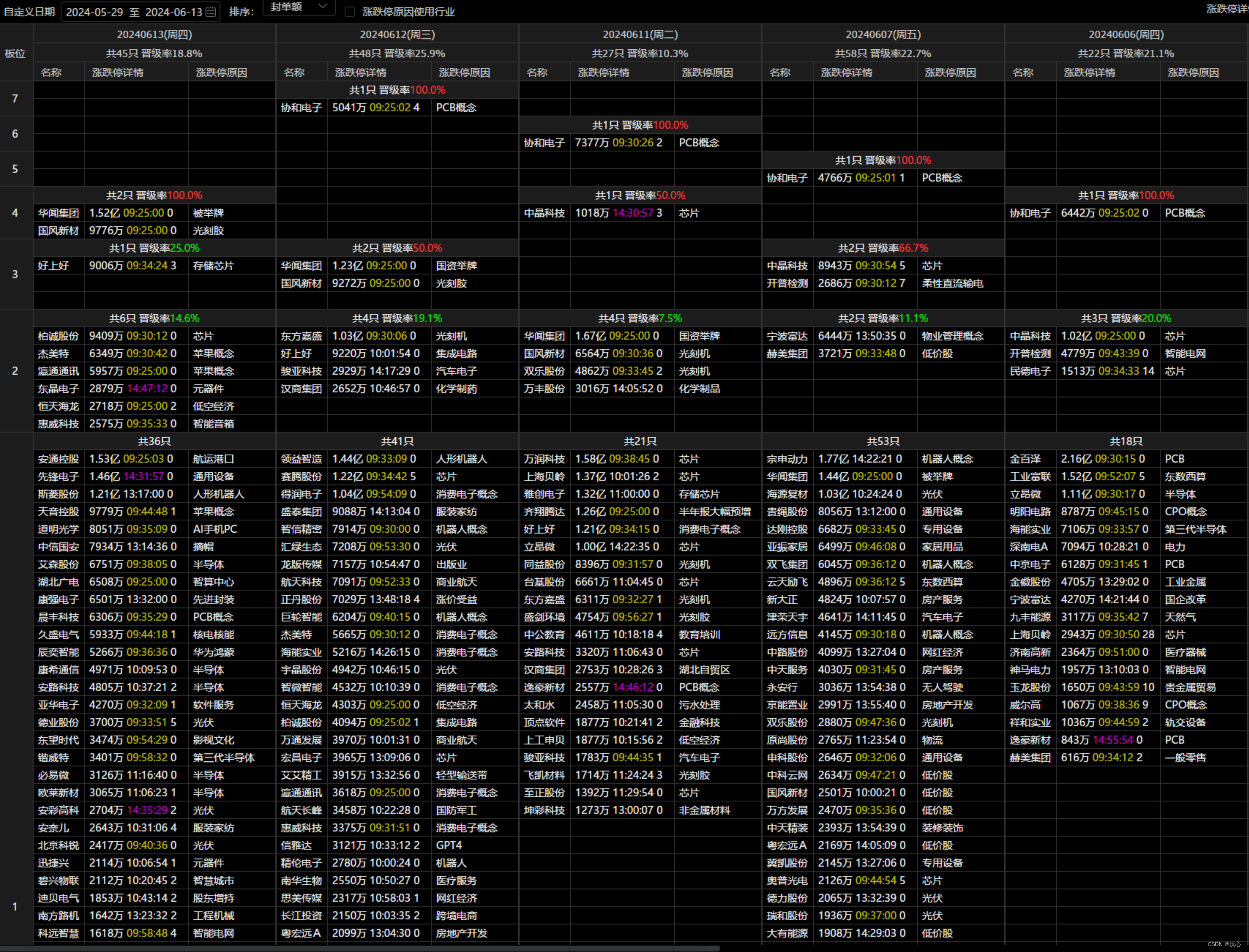This screenshot has width=1249, height=952.
Task: Click 好上好 with 9006万 seal amount
Action: 53,266
